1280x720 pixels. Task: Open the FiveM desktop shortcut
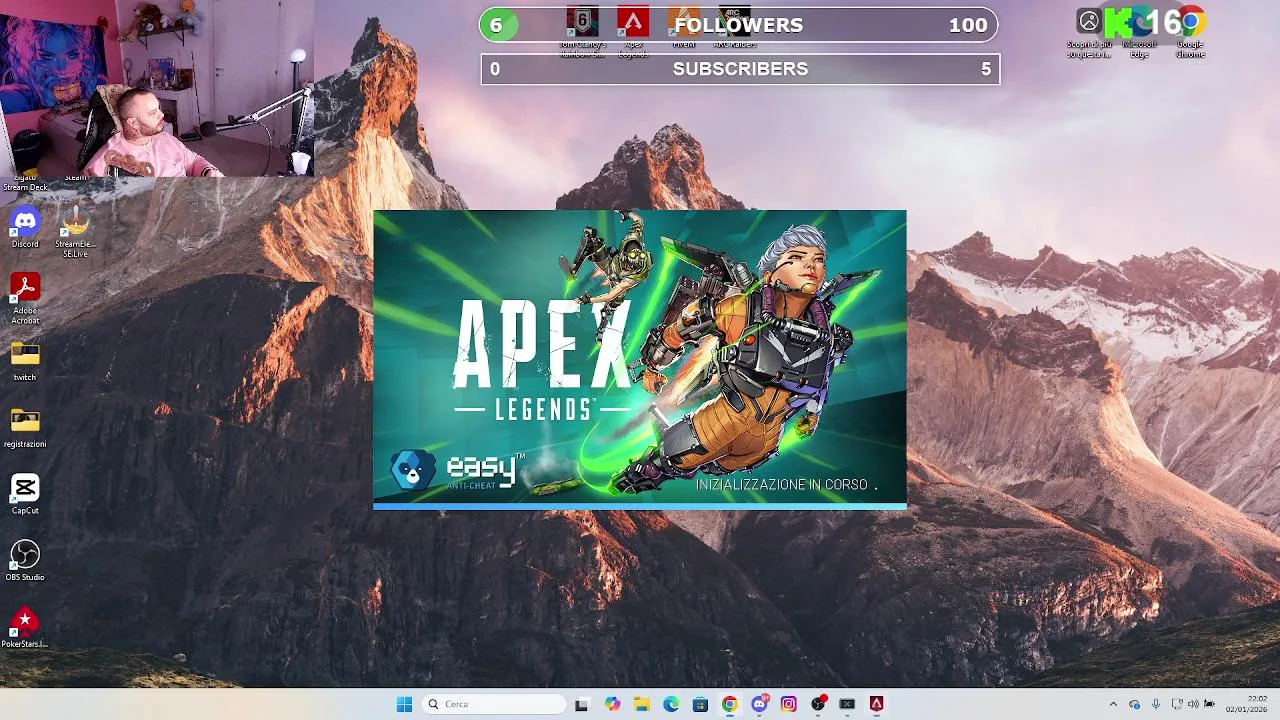click(684, 27)
